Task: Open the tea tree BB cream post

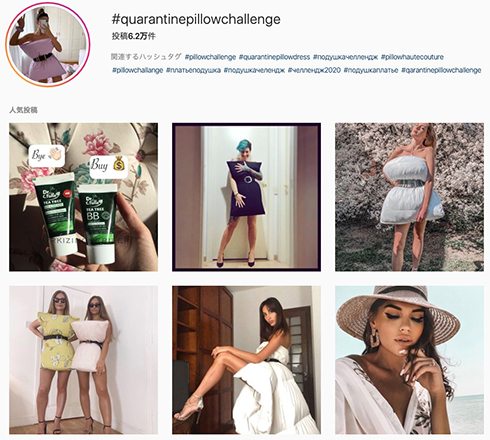Action: [x=83, y=197]
